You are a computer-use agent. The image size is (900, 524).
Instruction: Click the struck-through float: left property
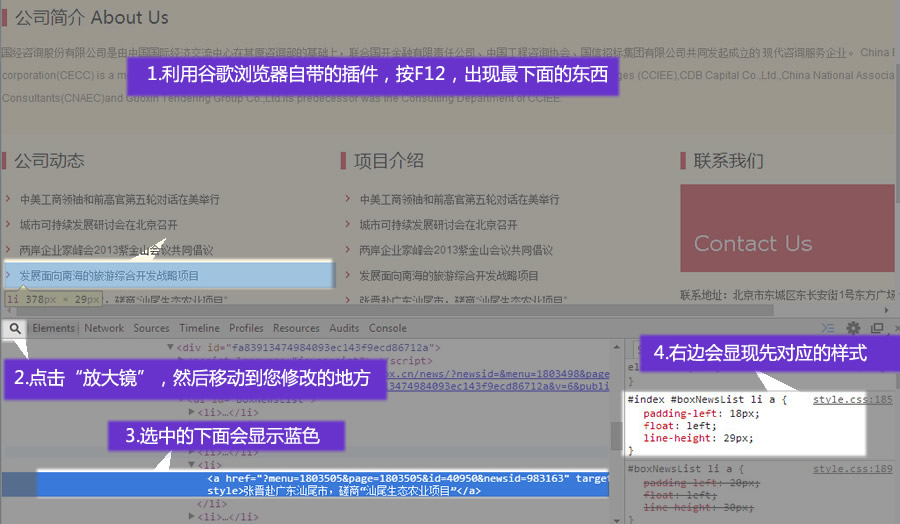680,495
